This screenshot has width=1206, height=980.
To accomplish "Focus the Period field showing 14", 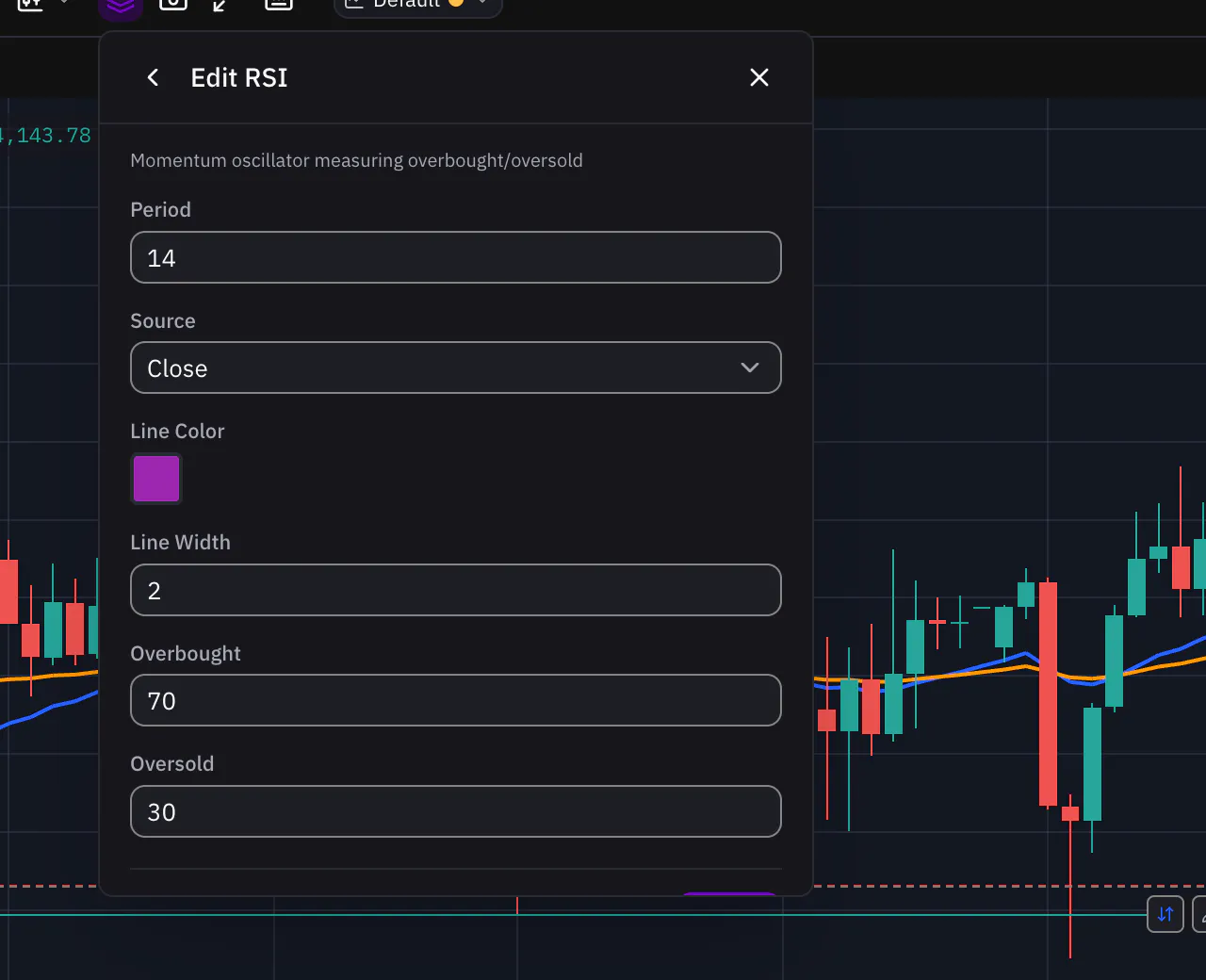I will coord(456,257).
